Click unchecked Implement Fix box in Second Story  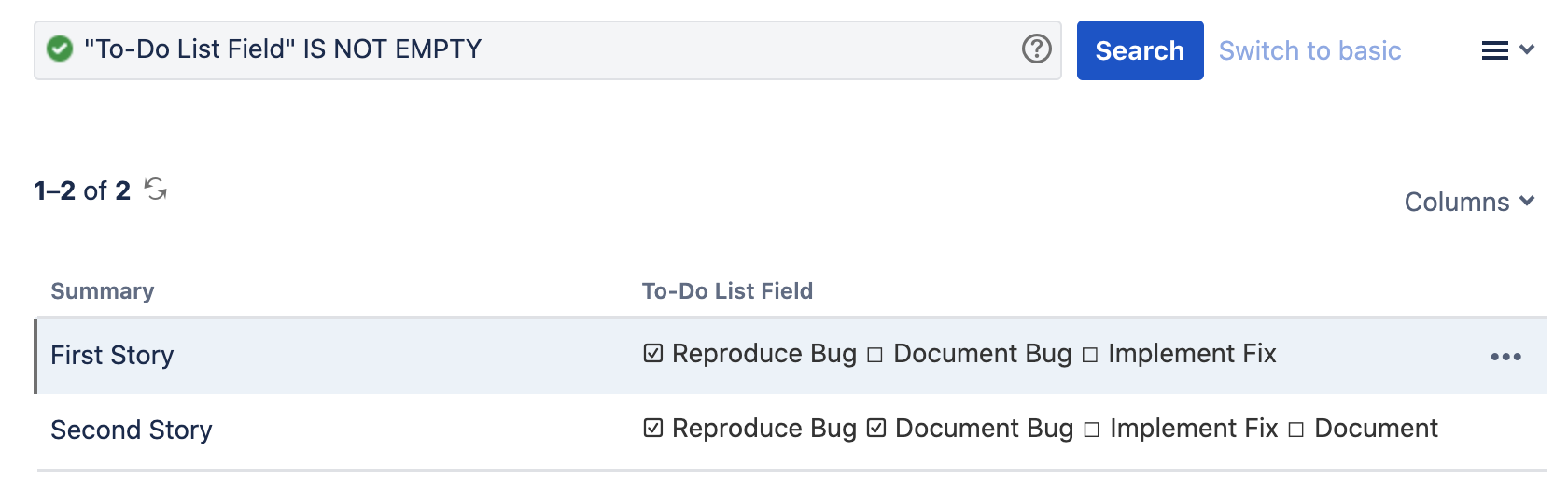coord(1091,430)
